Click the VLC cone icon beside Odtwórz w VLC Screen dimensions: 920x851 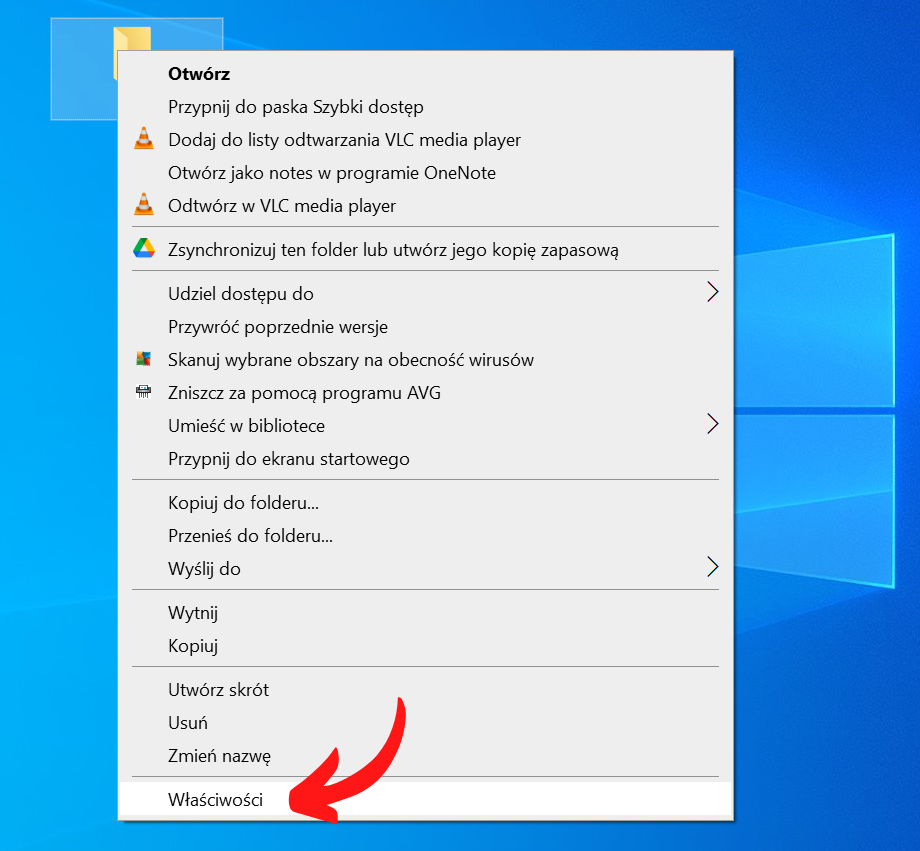point(144,204)
